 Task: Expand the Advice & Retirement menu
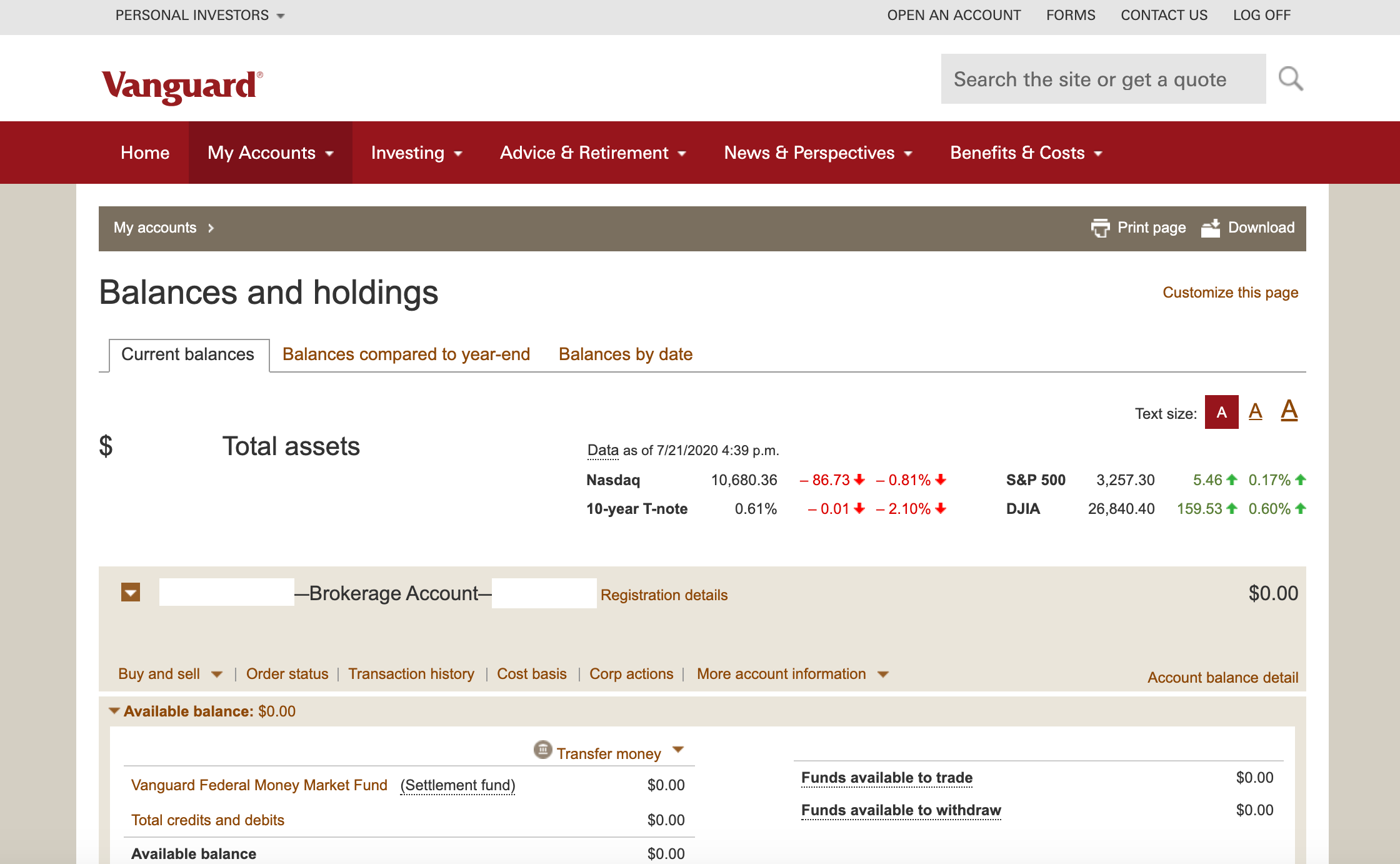pos(593,153)
